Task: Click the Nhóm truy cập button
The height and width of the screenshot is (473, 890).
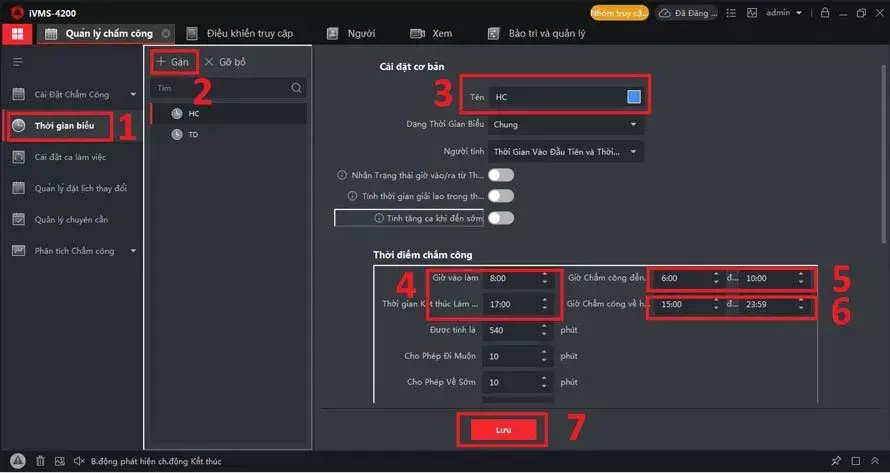Action: point(619,12)
